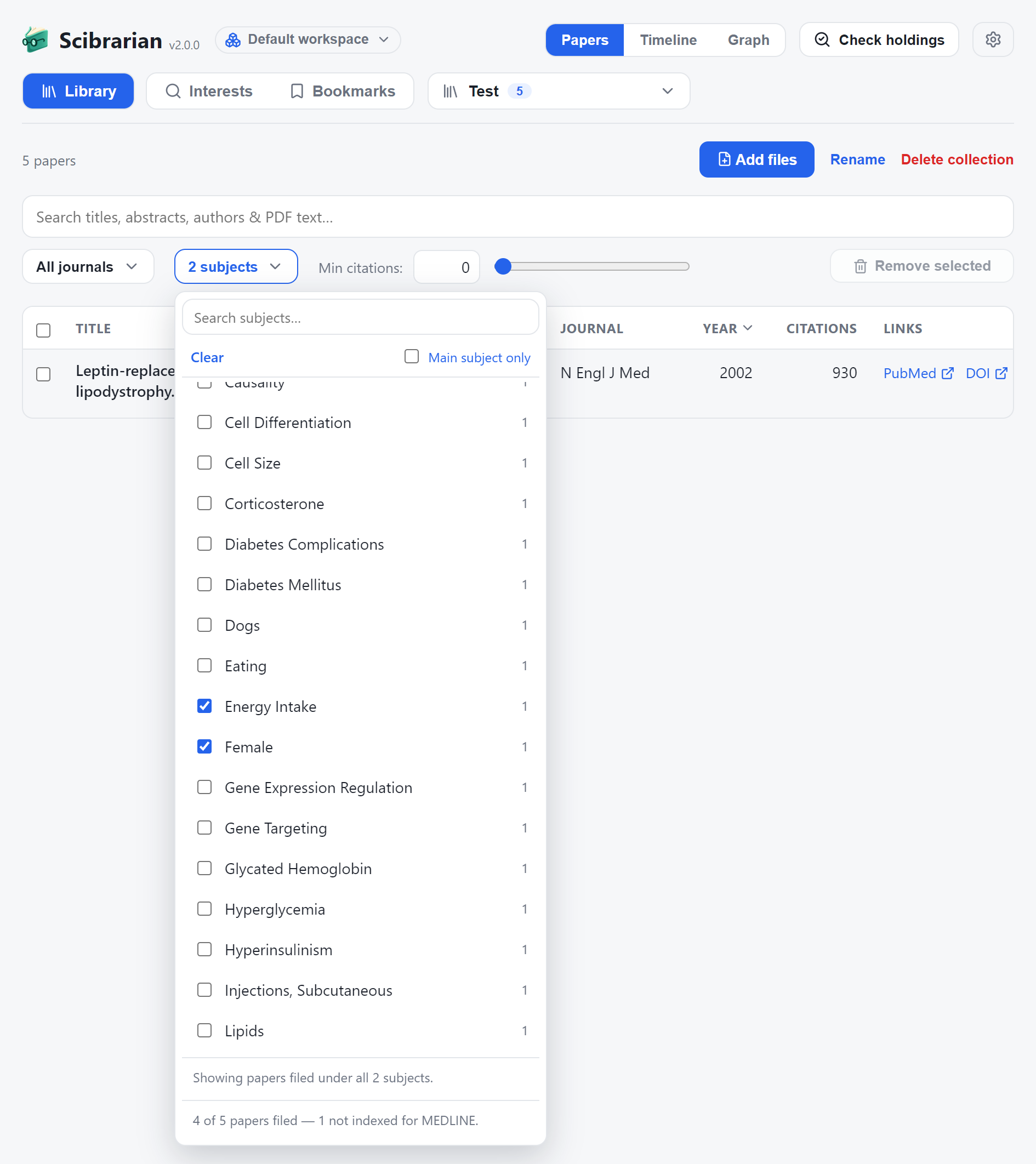This screenshot has height=1164, width=1036.
Task: Select the Papers view tab
Action: [x=585, y=40]
